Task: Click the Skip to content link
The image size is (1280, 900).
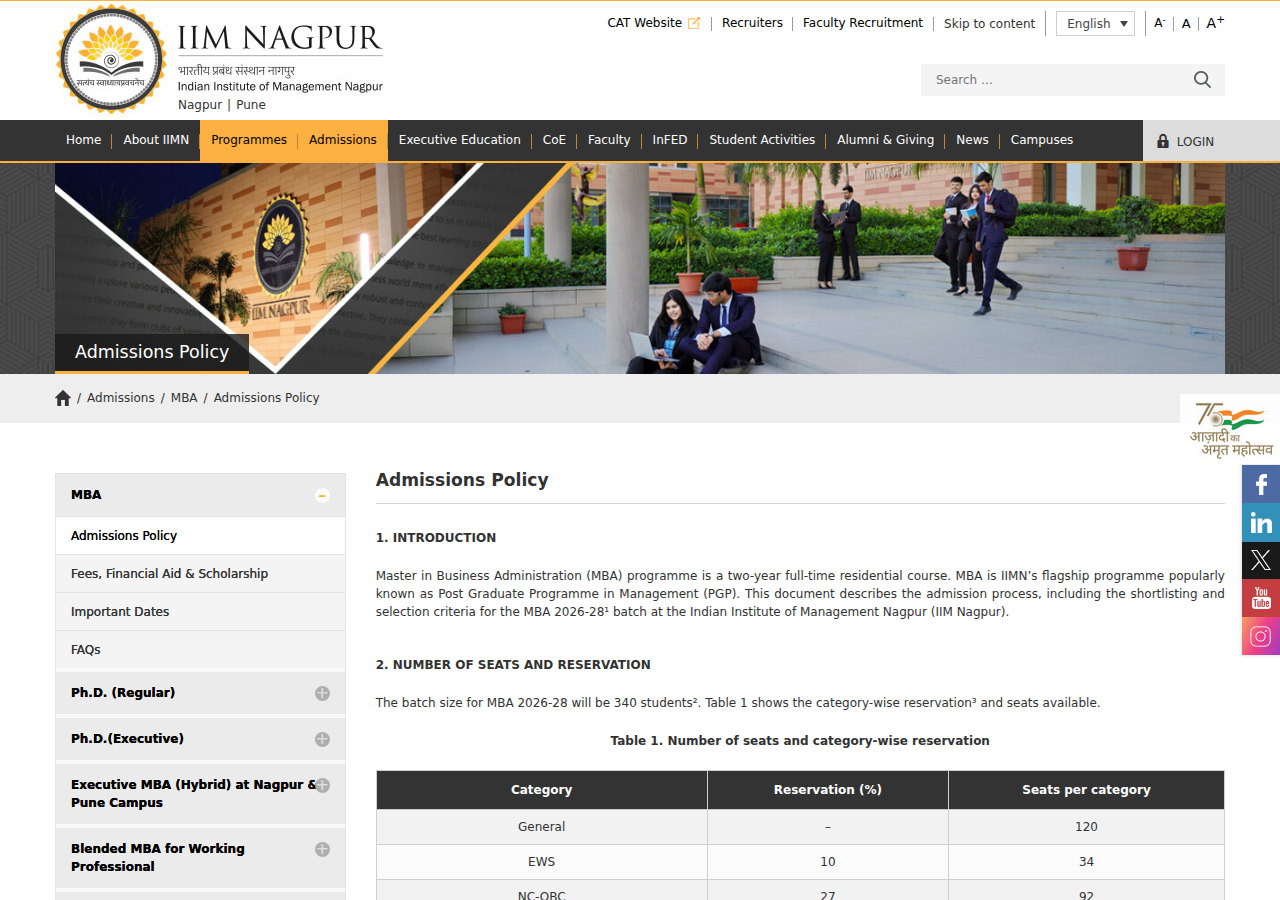Action: (989, 24)
